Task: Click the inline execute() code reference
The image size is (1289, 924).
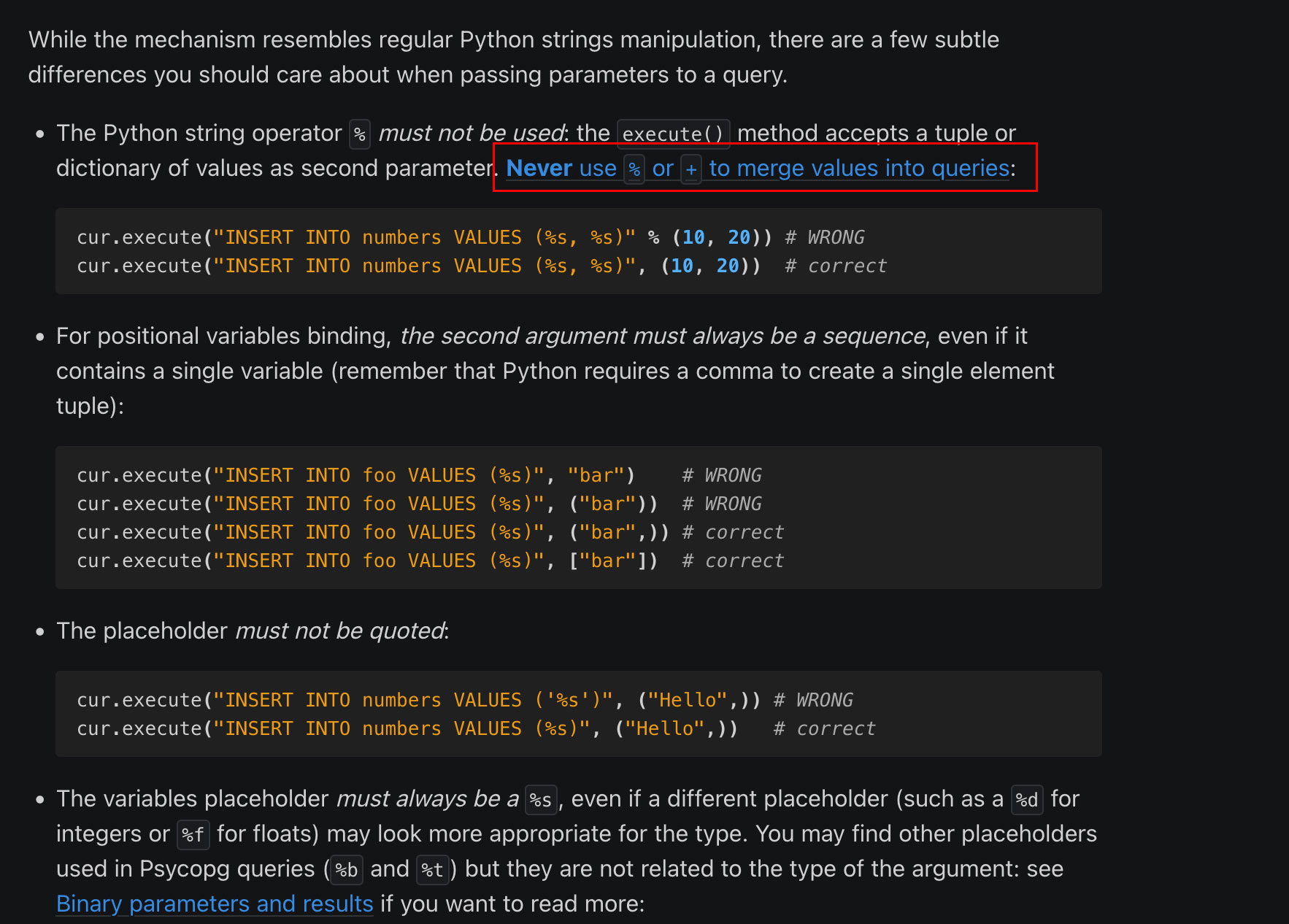Action: (x=673, y=134)
